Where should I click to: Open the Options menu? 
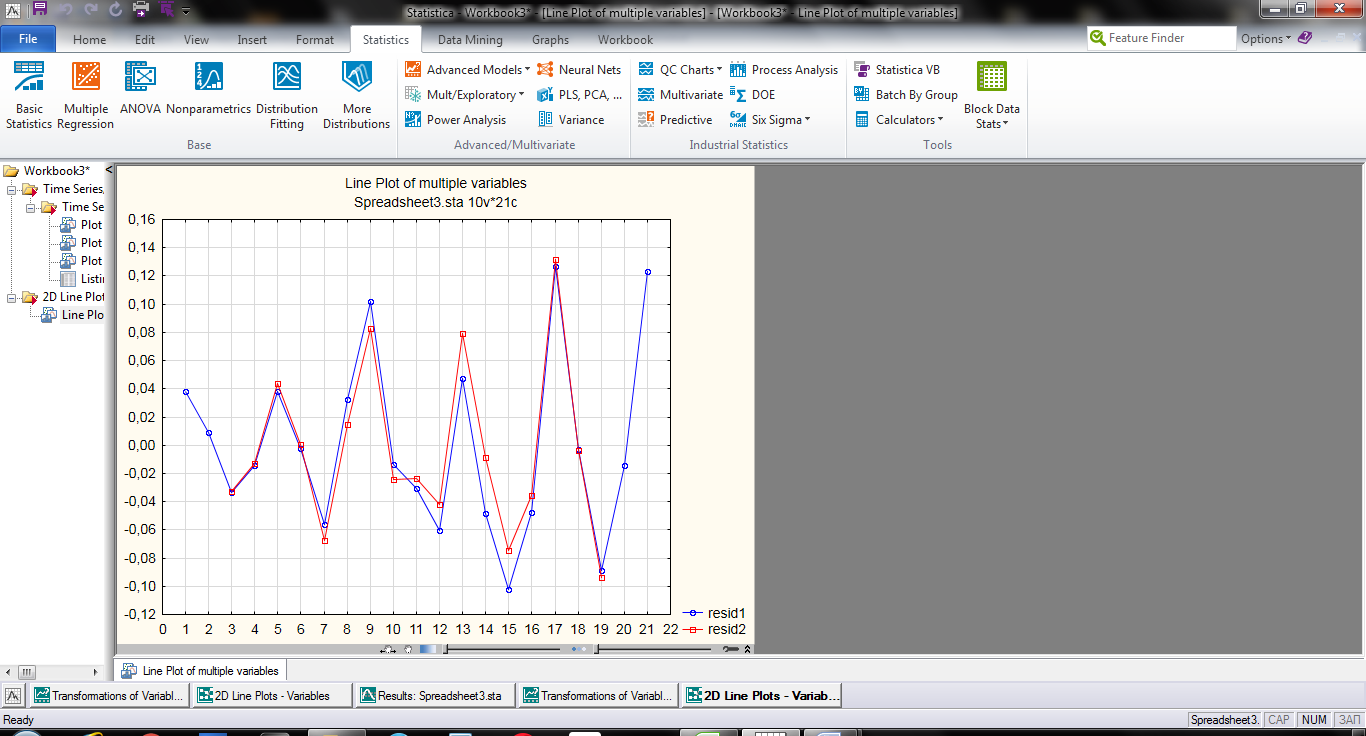(1266, 39)
